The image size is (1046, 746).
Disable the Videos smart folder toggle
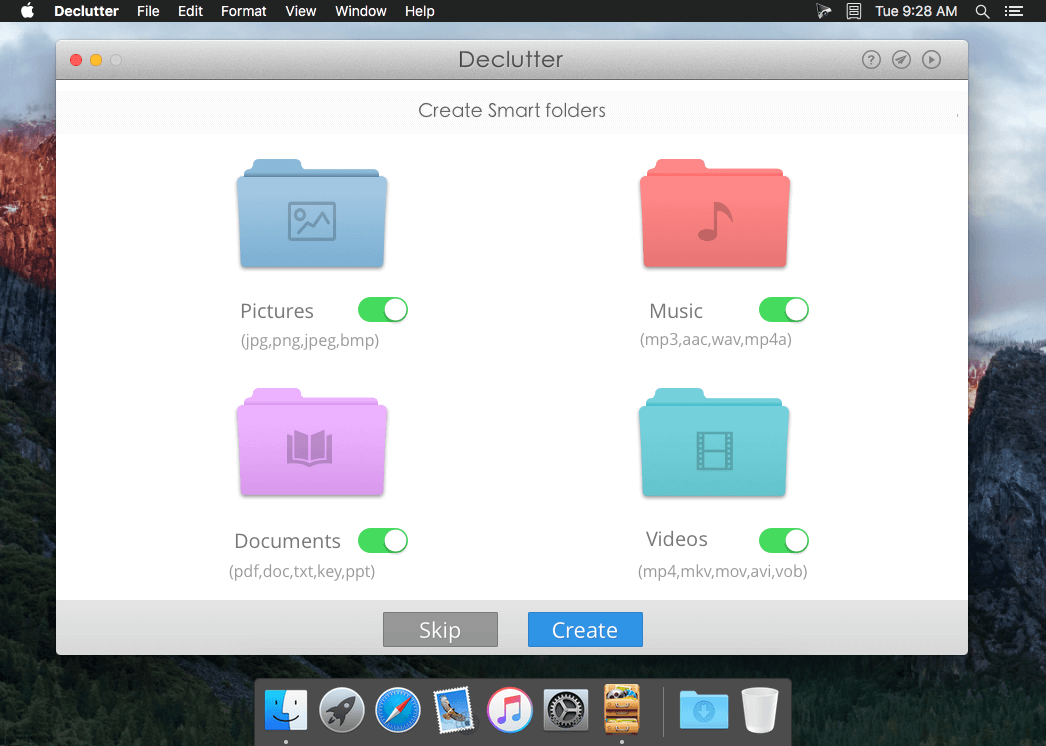tap(784, 540)
